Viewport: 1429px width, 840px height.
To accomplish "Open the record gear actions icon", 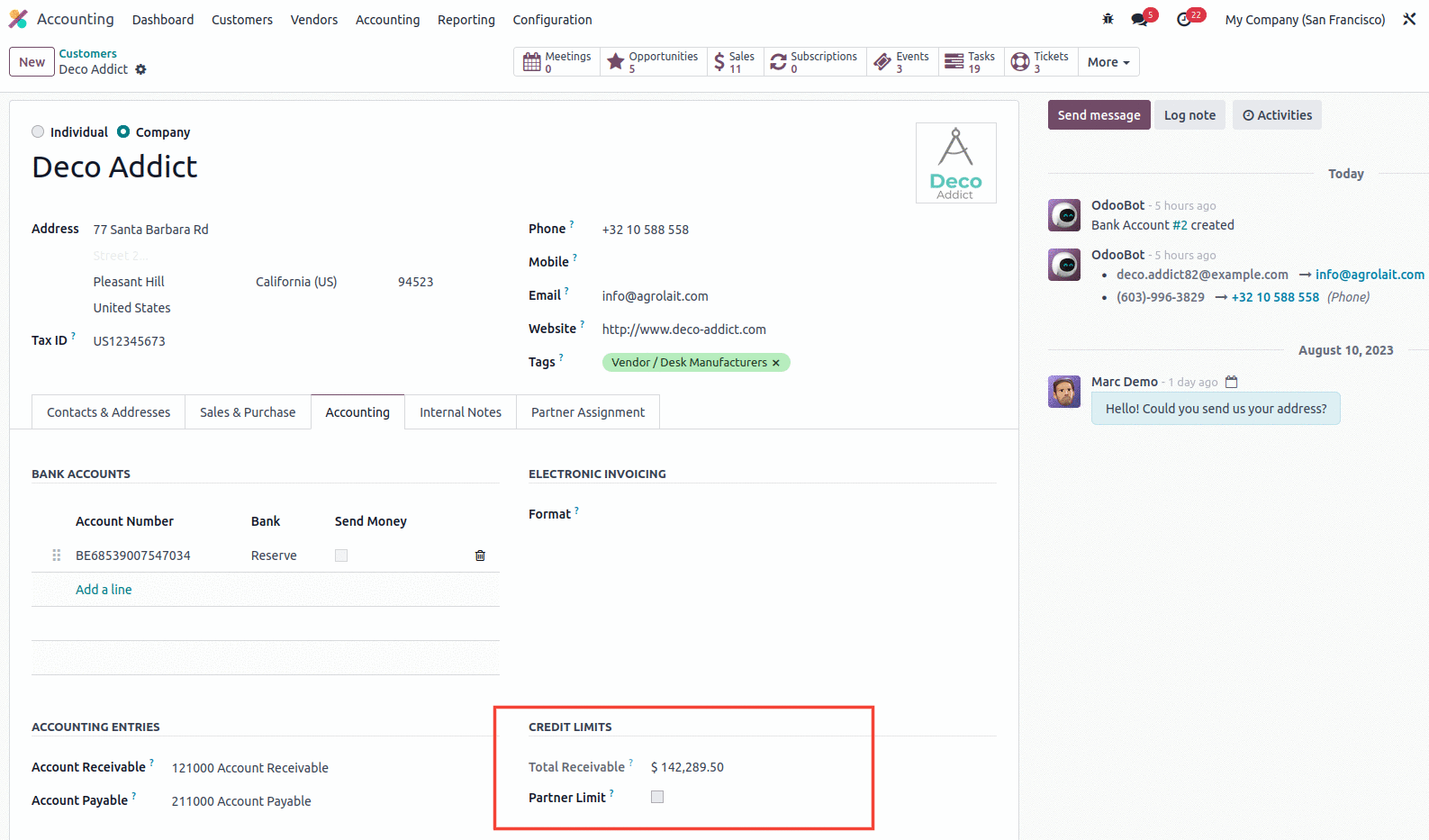I will (140, 69).
